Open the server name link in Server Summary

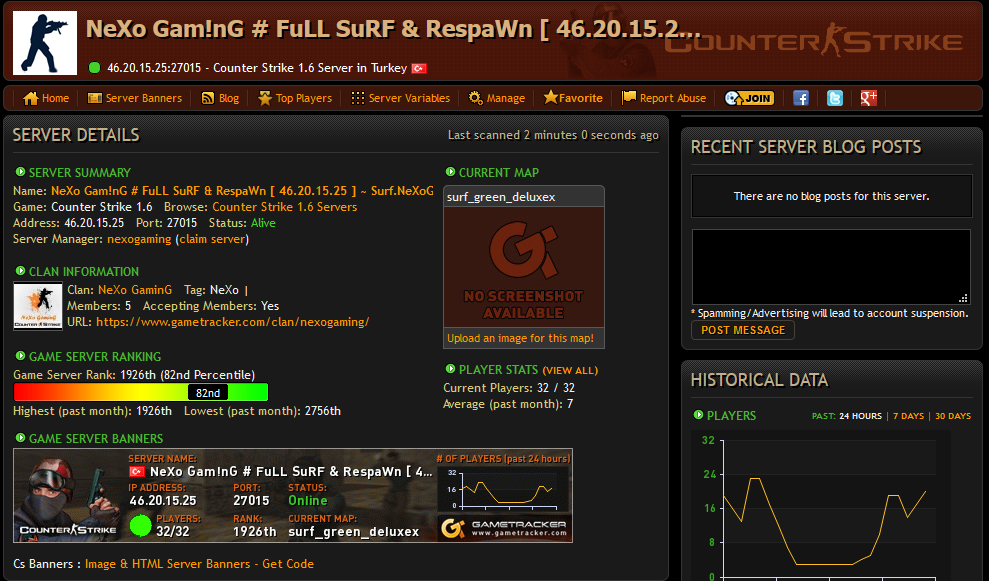pos(242,191)
